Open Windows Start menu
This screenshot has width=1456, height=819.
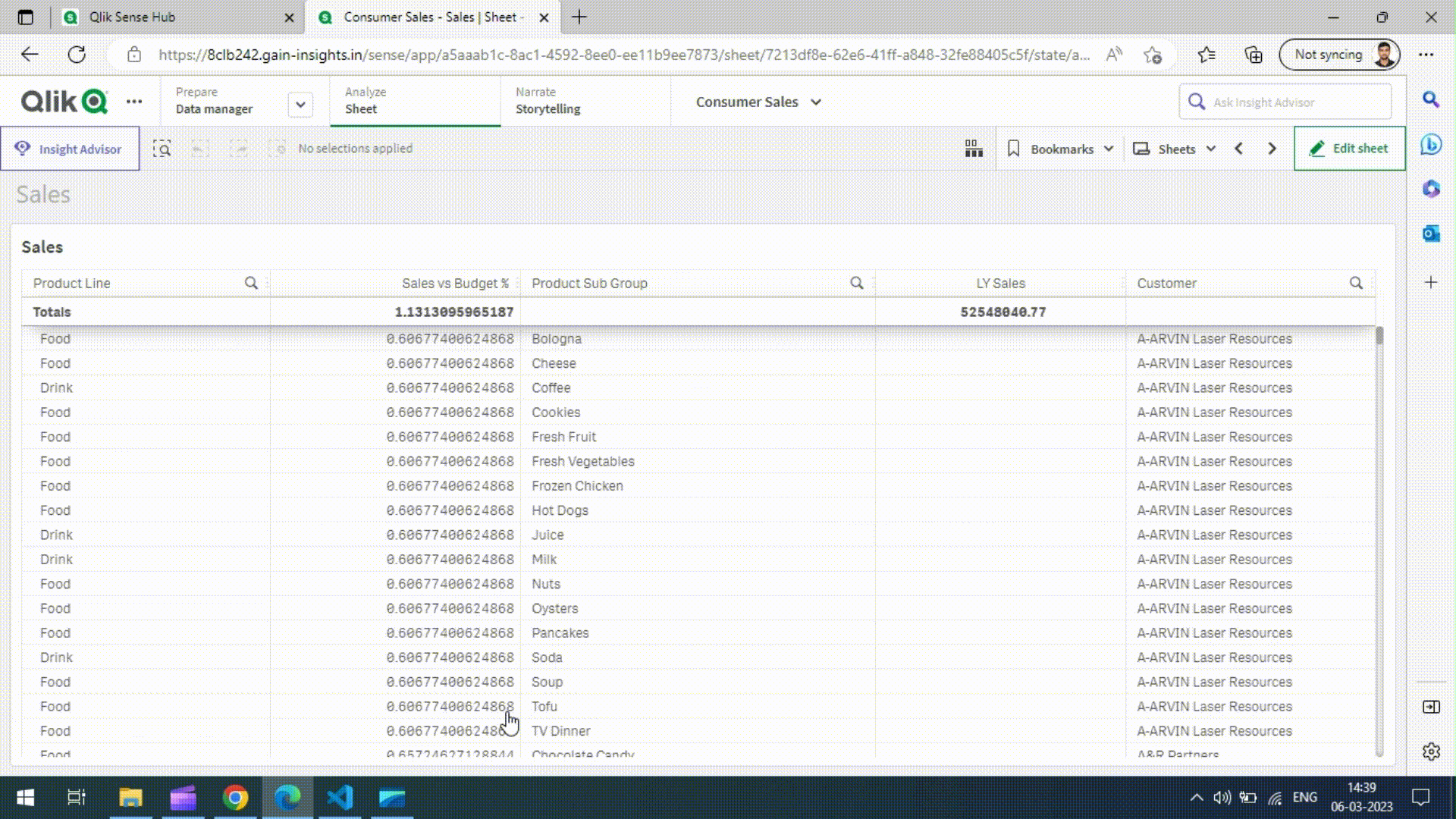(25, 798)
